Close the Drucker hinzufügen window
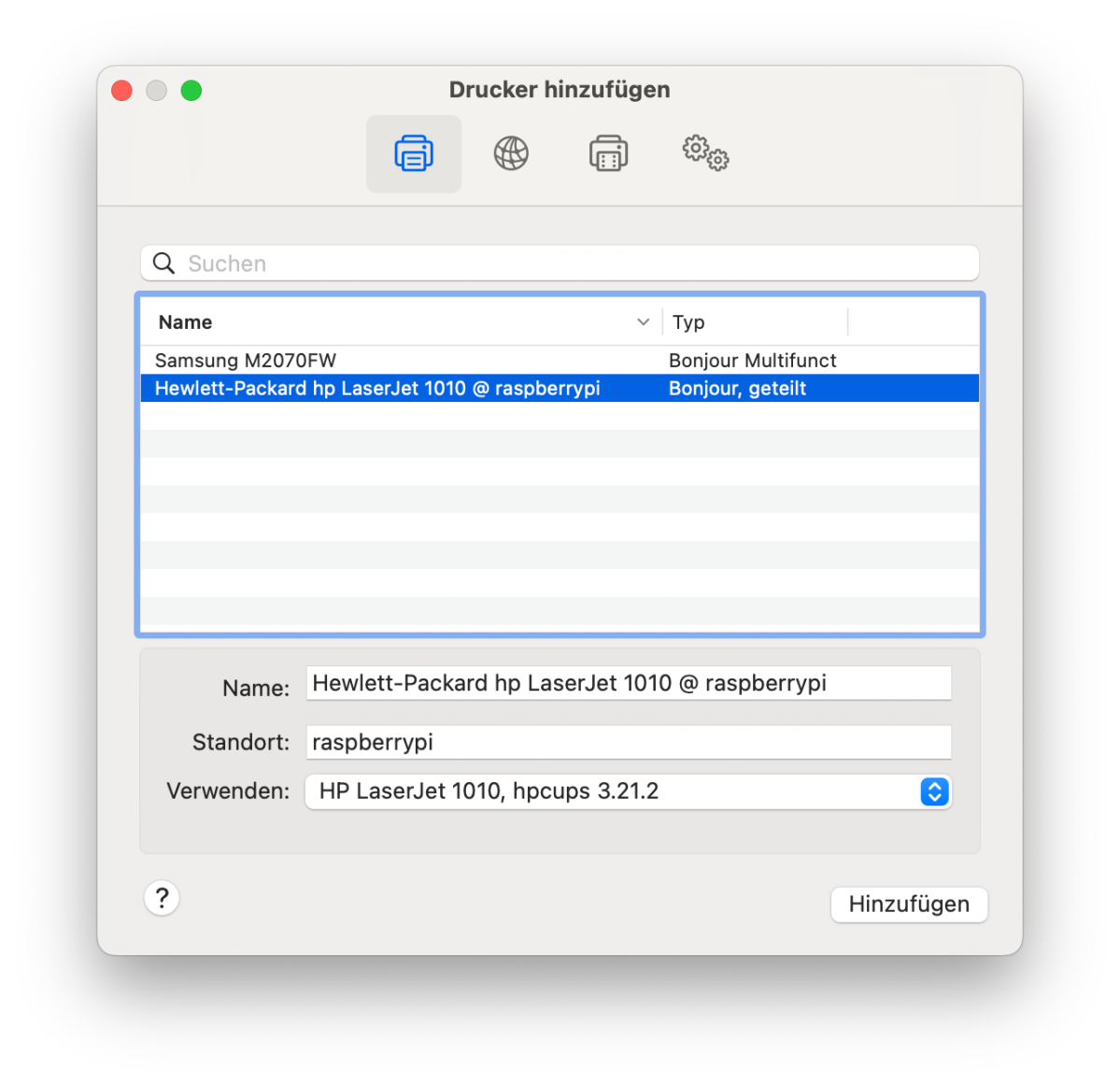Viewport: 1120px width, 1084px height. click(122, 91)
